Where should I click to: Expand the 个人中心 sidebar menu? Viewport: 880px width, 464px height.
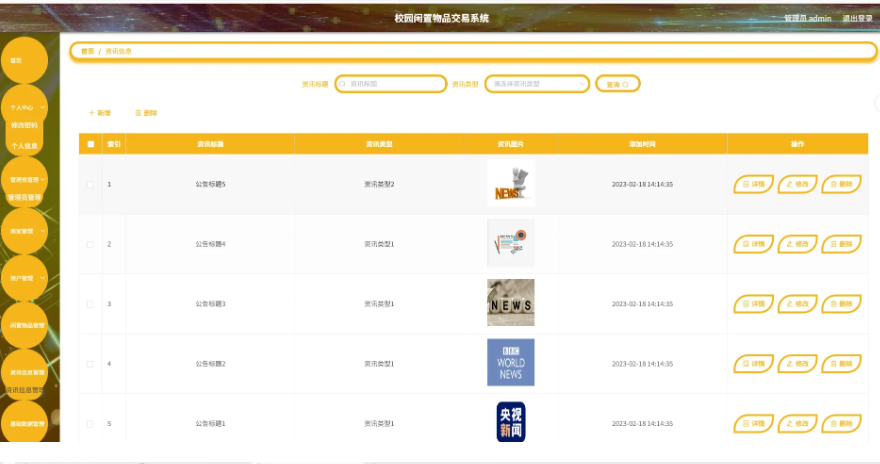[x=25, y=107]
